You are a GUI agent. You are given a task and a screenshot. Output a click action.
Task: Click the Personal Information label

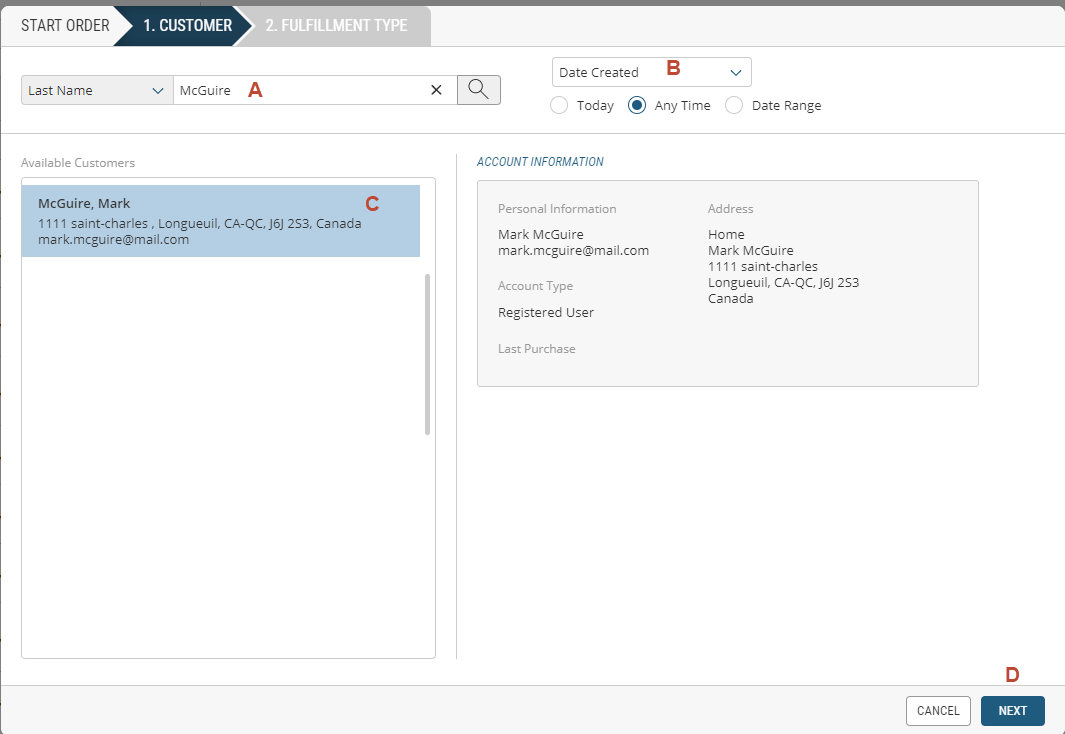tap(557, 208)
